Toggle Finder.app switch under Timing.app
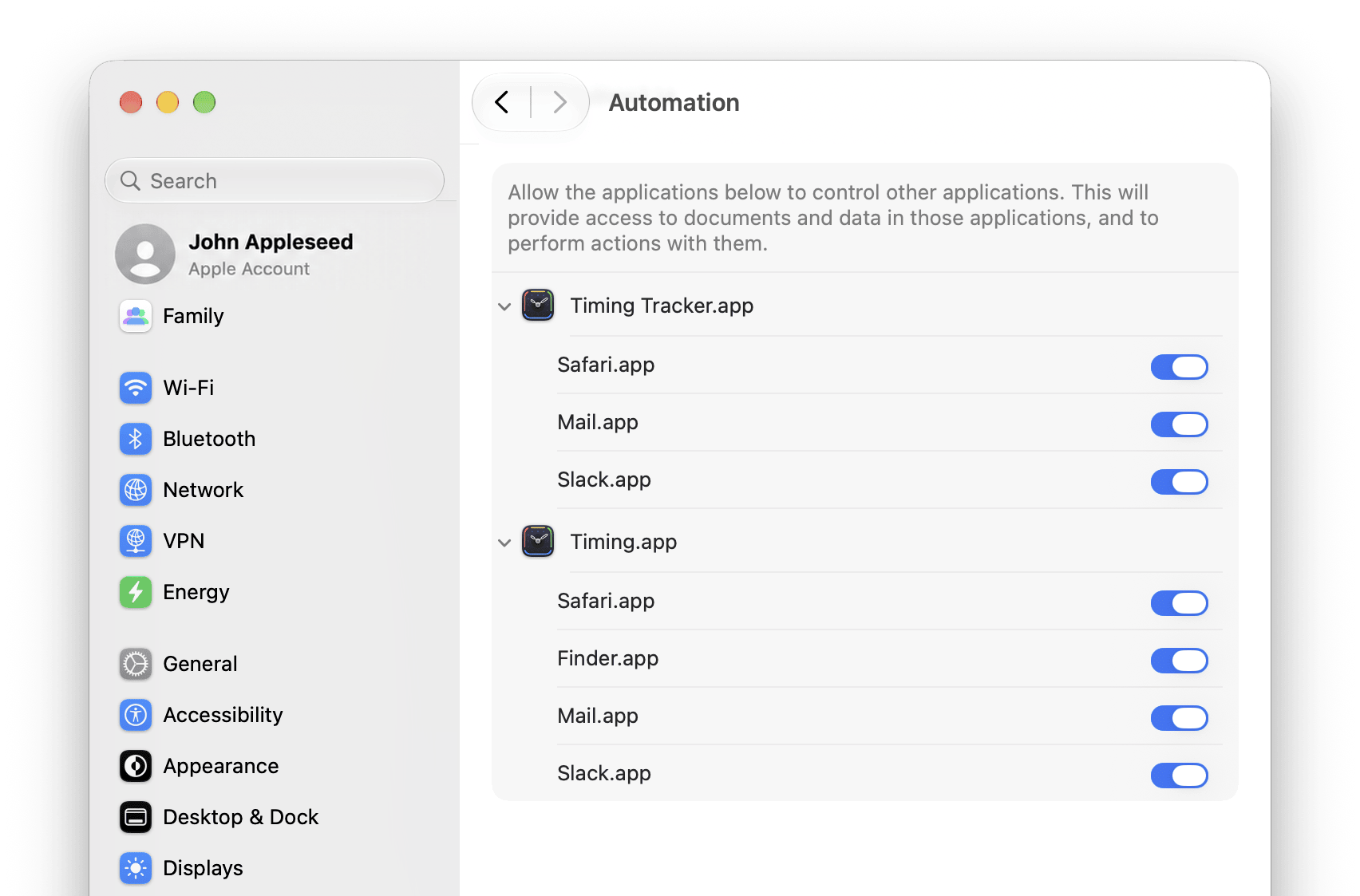This screenshot has height=896, width=1360. tap(1179, 661)
